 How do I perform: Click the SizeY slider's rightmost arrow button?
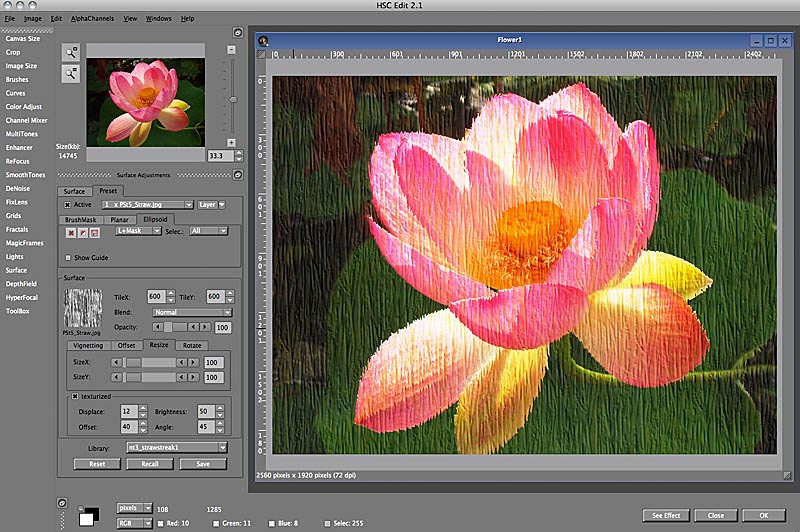point(193,377)
